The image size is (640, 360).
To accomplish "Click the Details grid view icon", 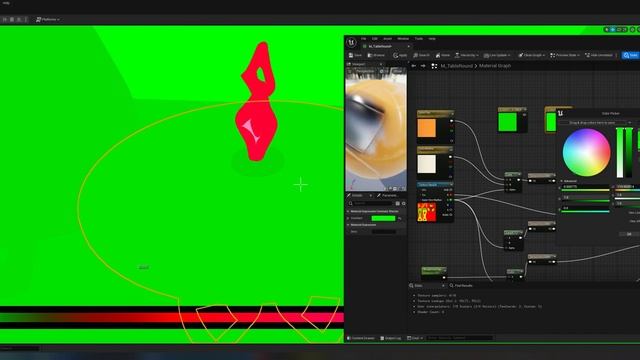I will click(398, 203).
